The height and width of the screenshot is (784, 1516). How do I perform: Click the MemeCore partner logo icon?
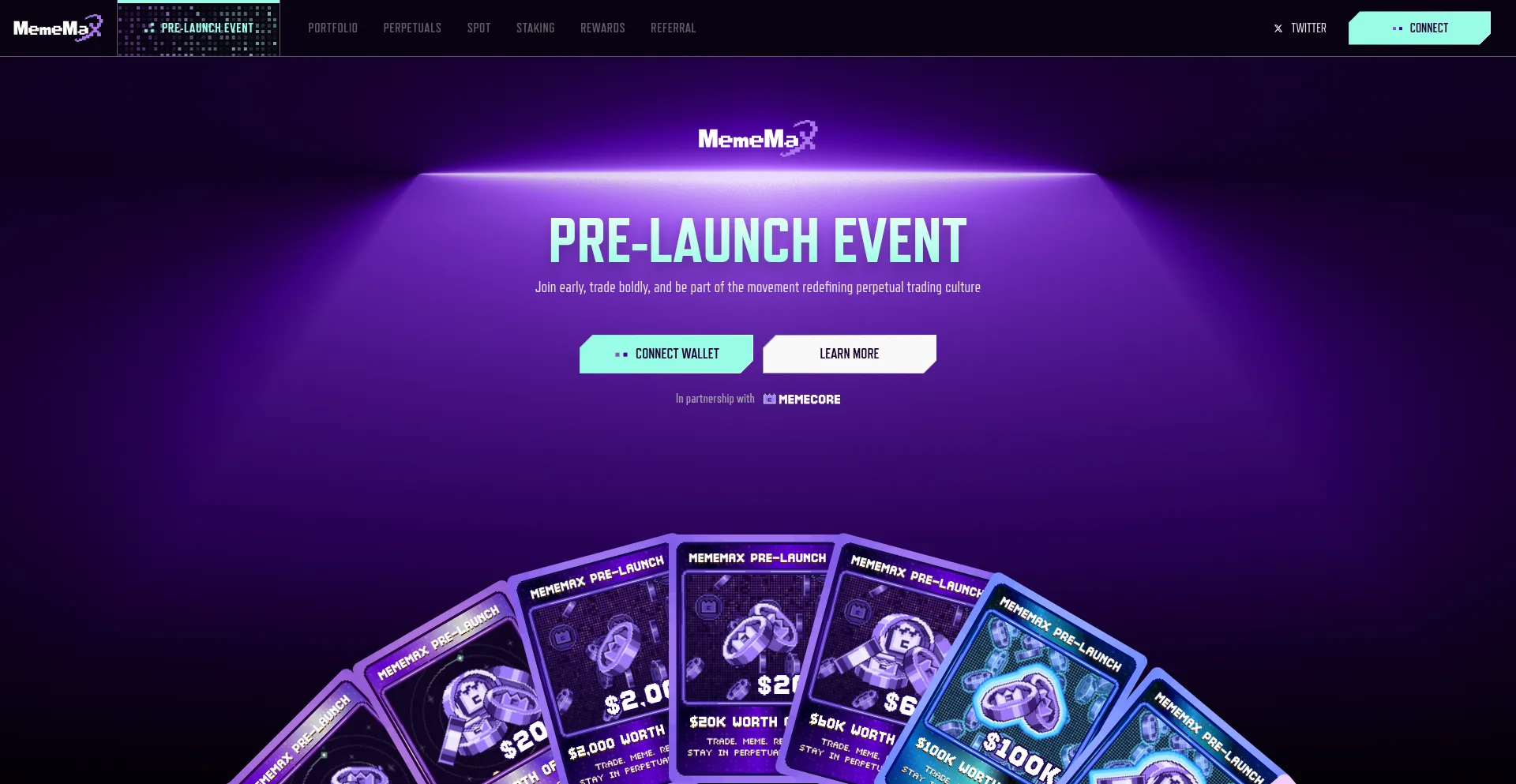[x=769, y=400]
